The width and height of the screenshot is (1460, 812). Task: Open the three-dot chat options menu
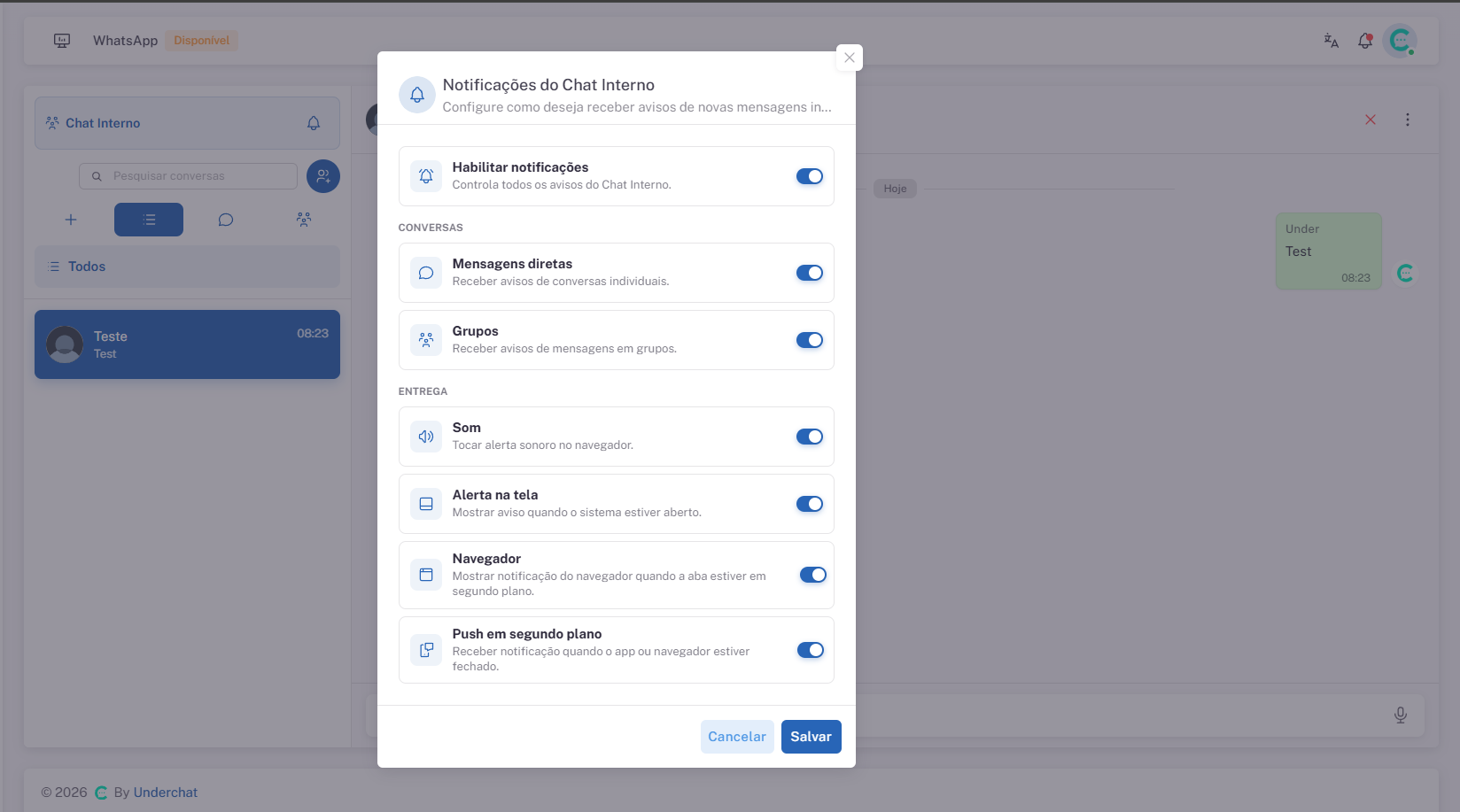[x=1408, y=120]
